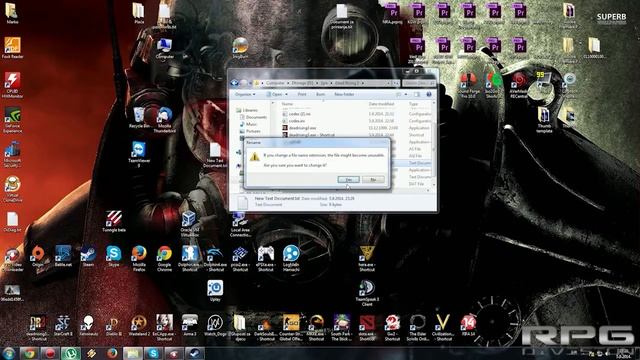Open Wasteland 2 desktop icon

[139, 325]
